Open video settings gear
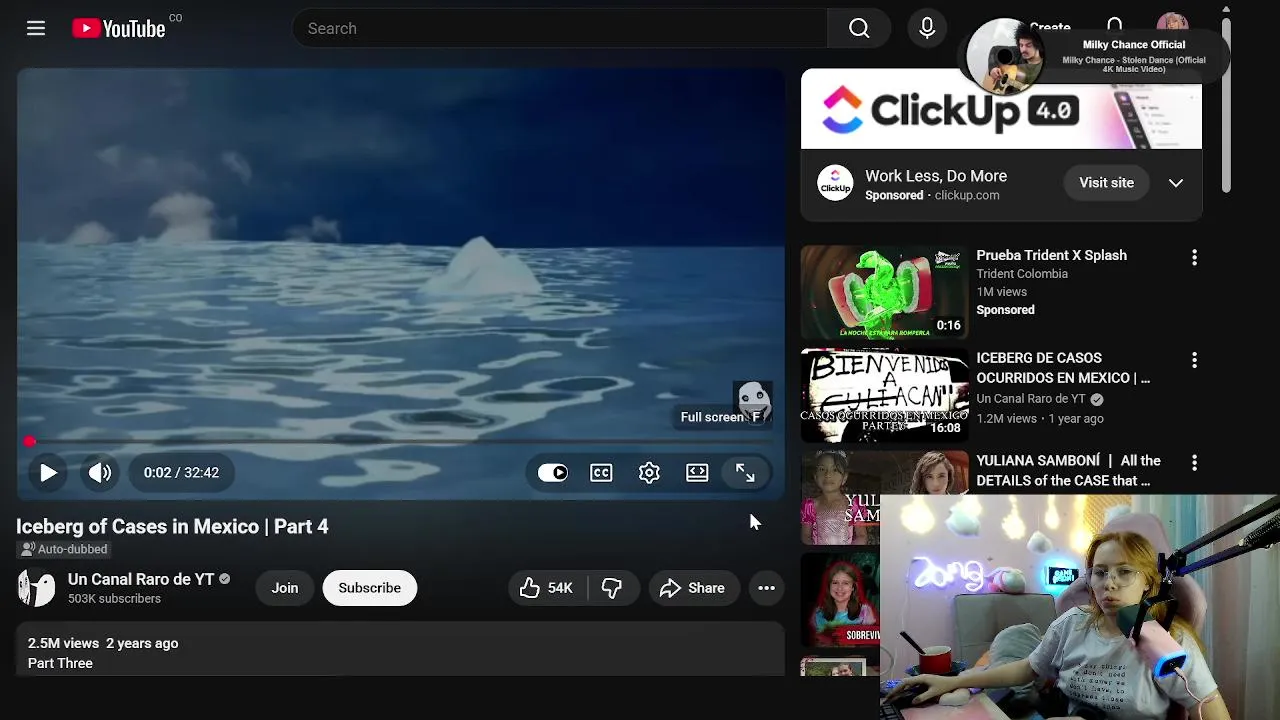The width and height of the screenshot is (1280, 720). [x=649, y=473]
